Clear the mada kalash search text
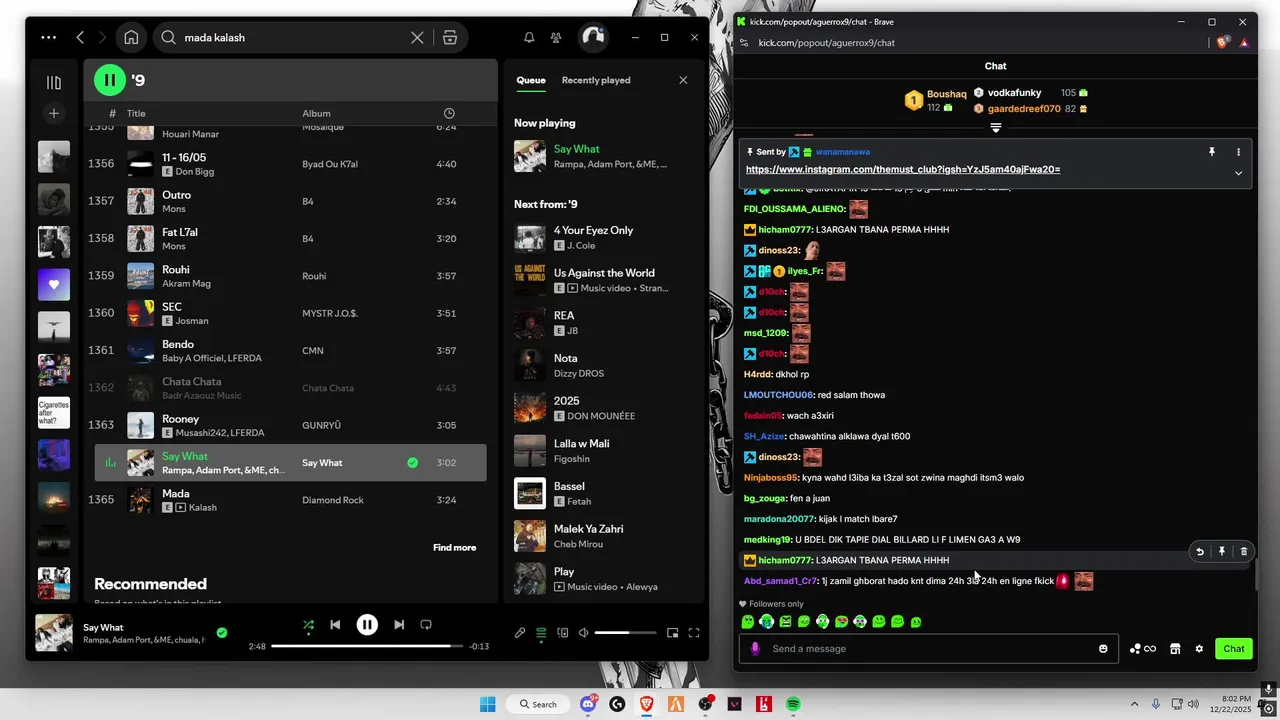This screenshot has height=720, width=1280. click(x=417, y=38)
